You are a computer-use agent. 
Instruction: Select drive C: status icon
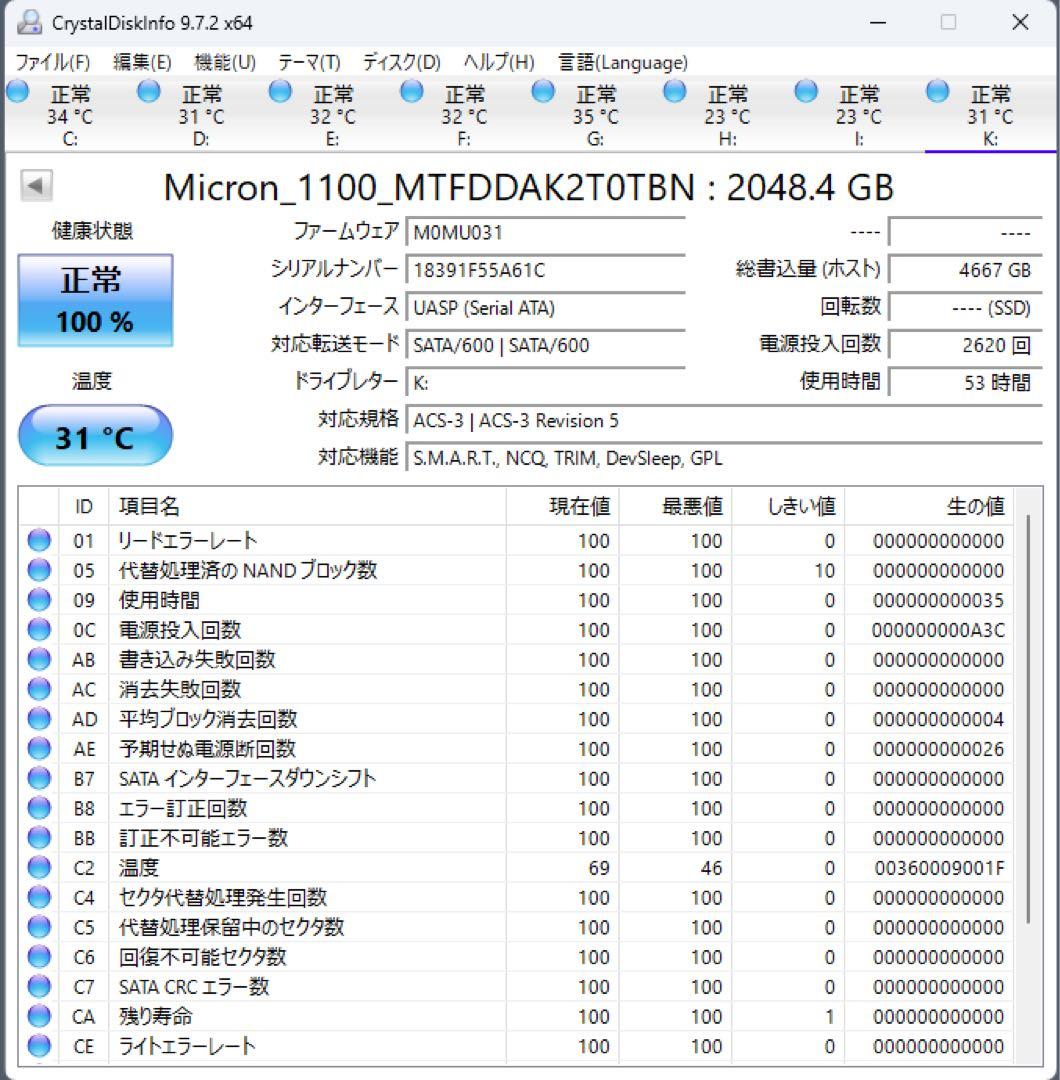click(18, 92)
